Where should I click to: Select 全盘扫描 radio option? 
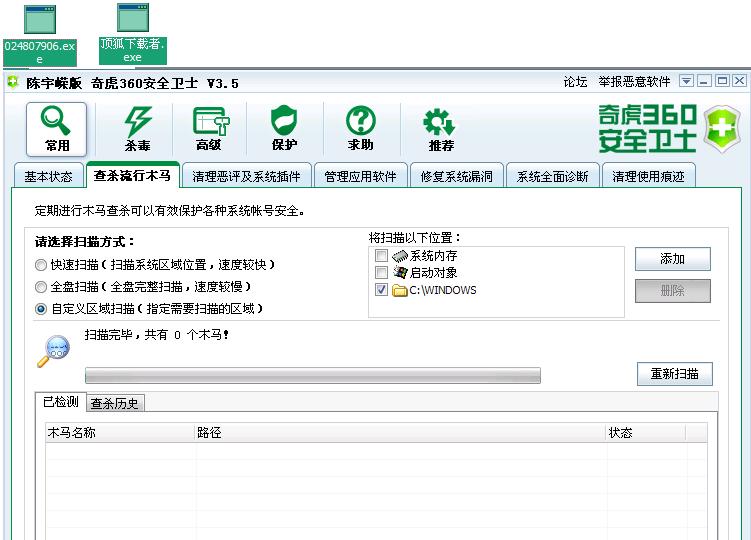(x=41, y=287)
